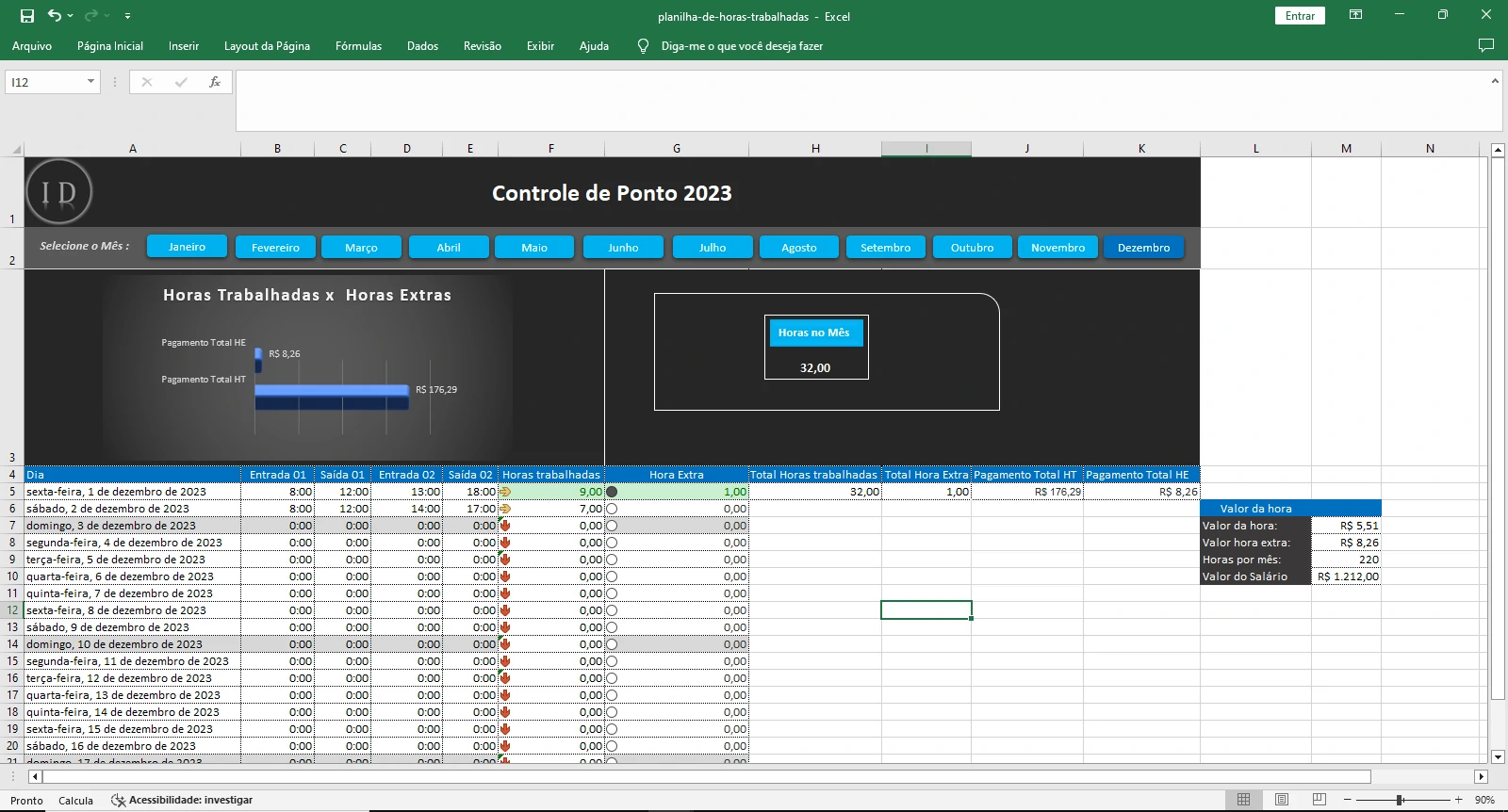Select column header F
1508x812 pixels.
(551, 149)
